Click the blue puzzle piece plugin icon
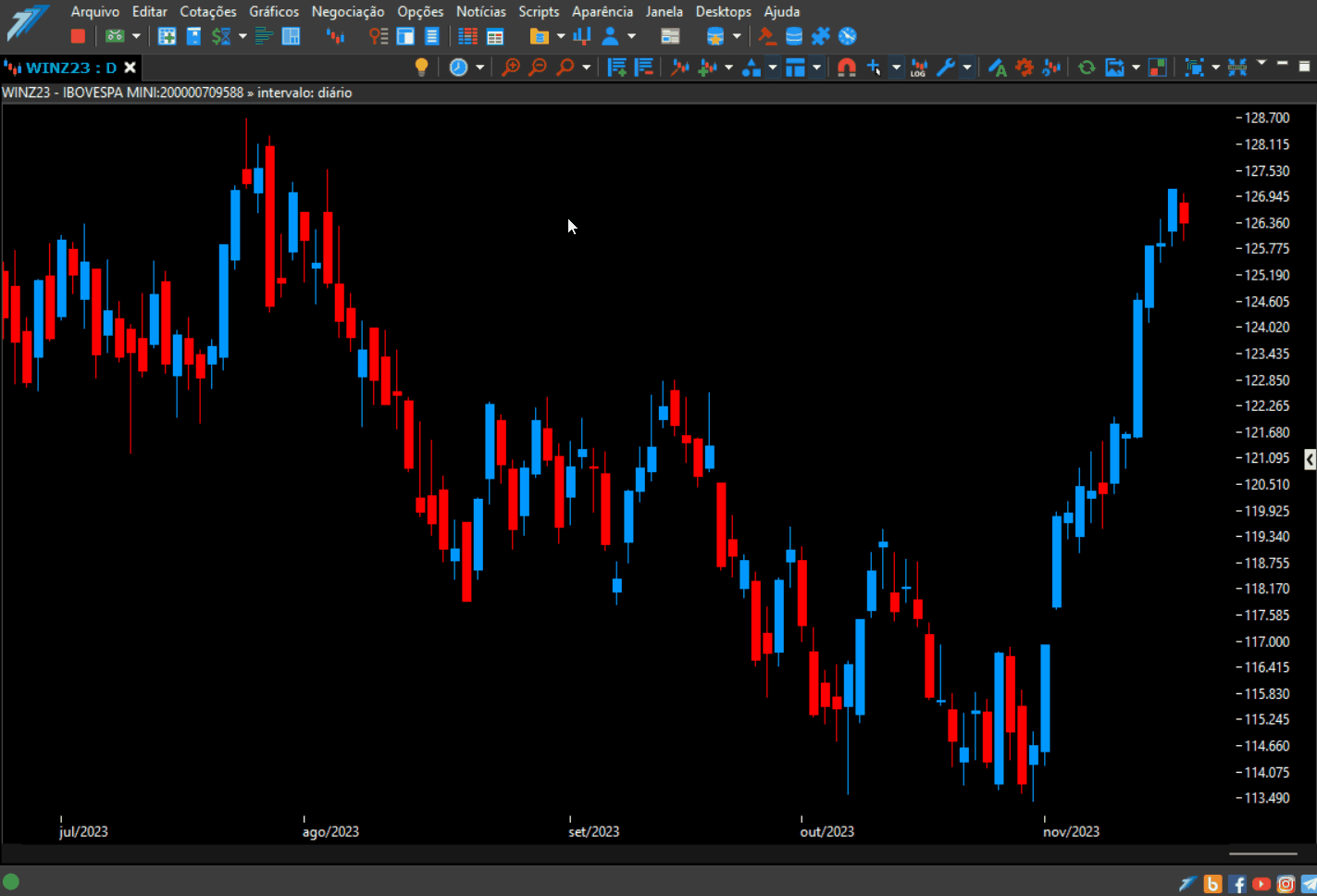The width and height of the screenshot is (1317, 896). point(821,36)
